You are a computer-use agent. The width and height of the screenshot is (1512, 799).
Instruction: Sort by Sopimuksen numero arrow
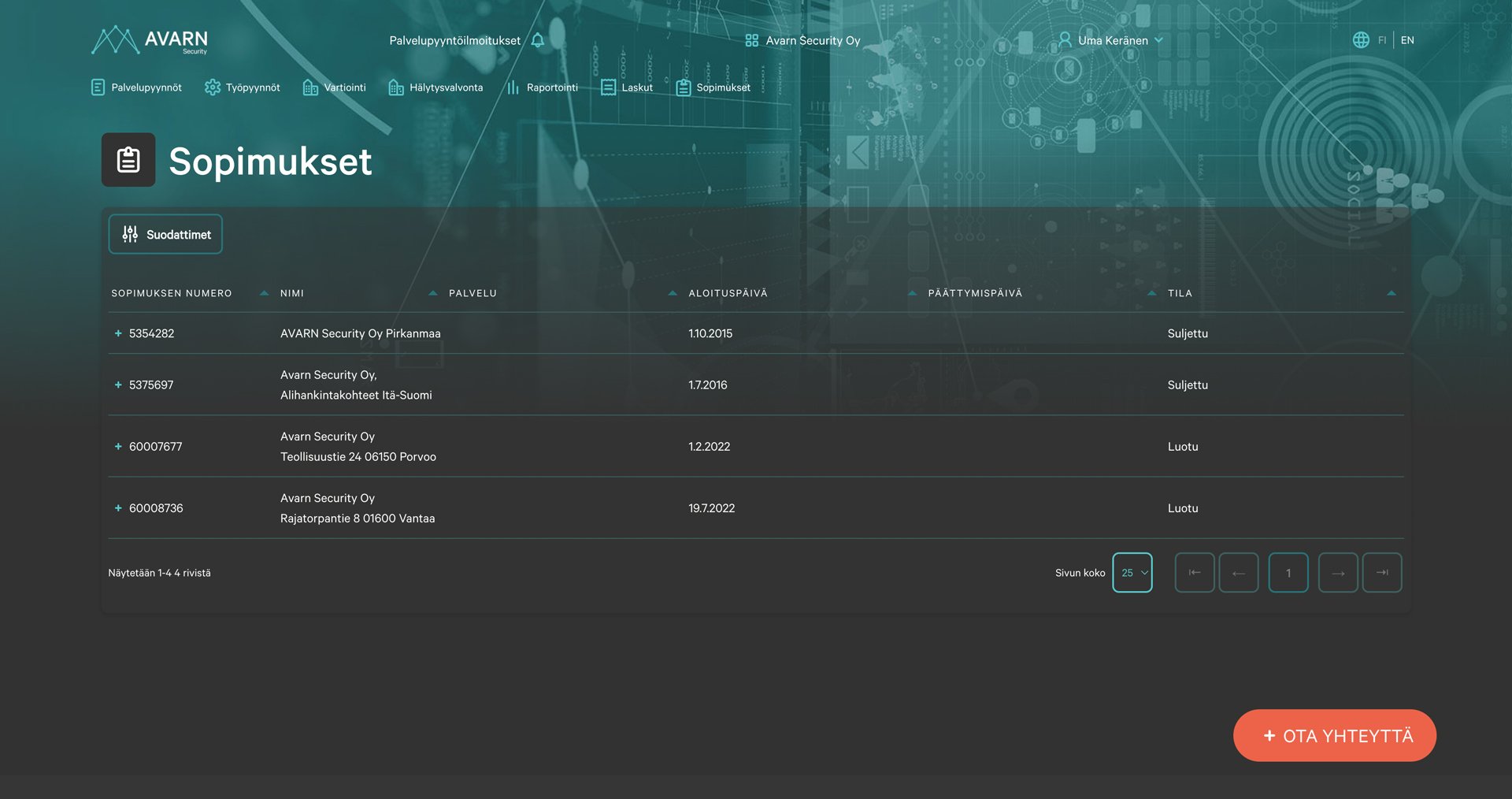tap(265, 293)
